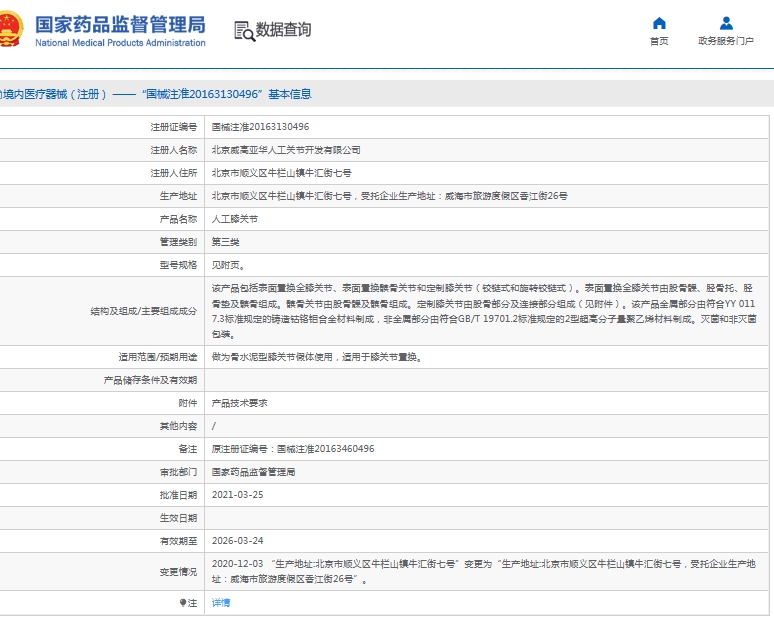Screen dimensions: 774x620
Task: Click the slash in 其他内容 row
Action: tap(214, 426)
